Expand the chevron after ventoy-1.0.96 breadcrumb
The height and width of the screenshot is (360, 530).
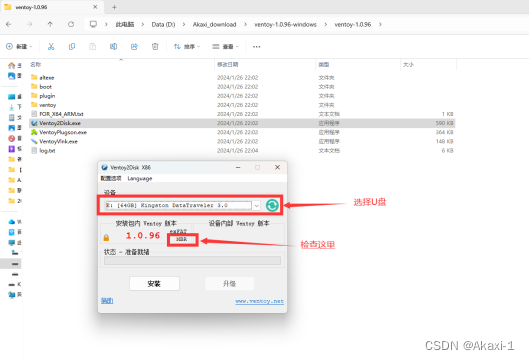pyautogui.click(x=380, y=24)
